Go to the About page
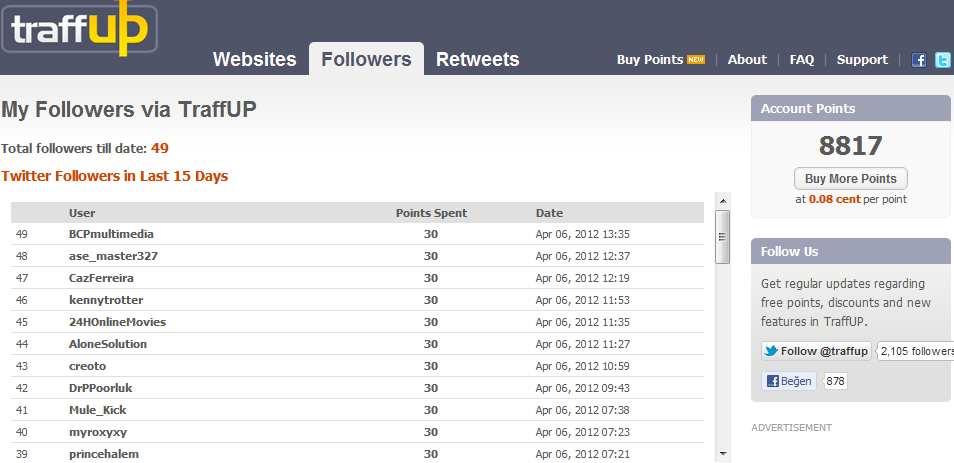The image size is (954, 463). pos(747,60)
